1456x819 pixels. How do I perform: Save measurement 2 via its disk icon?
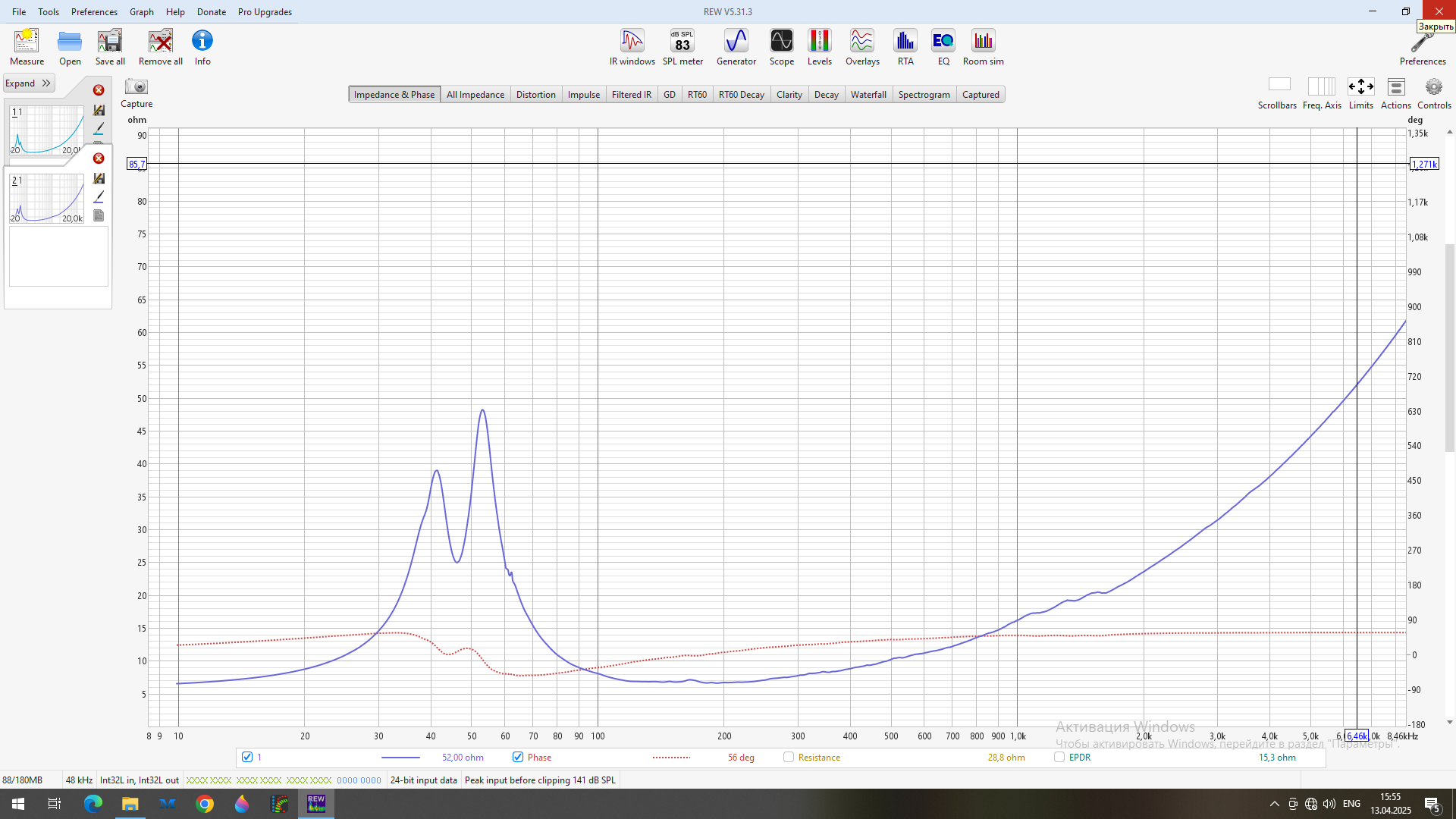pyautogui.click(x=99, y=178)
